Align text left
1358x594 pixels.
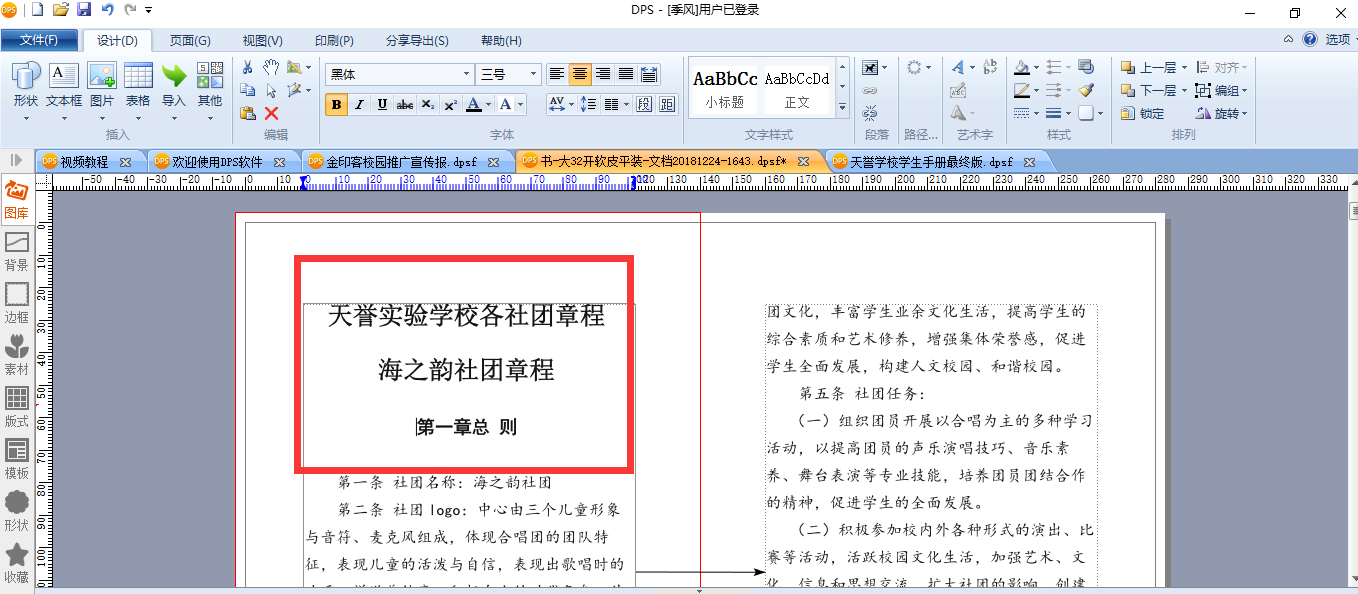pos(557,74)
